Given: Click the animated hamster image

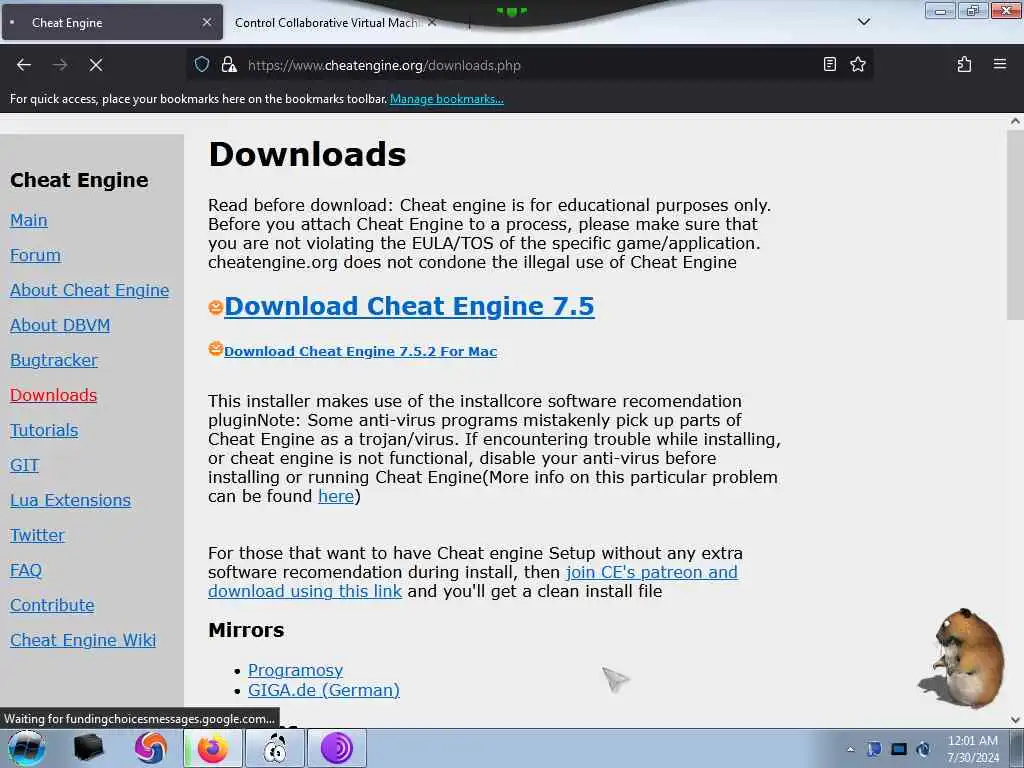Looking at the screenshot, I should pos(961,658).
